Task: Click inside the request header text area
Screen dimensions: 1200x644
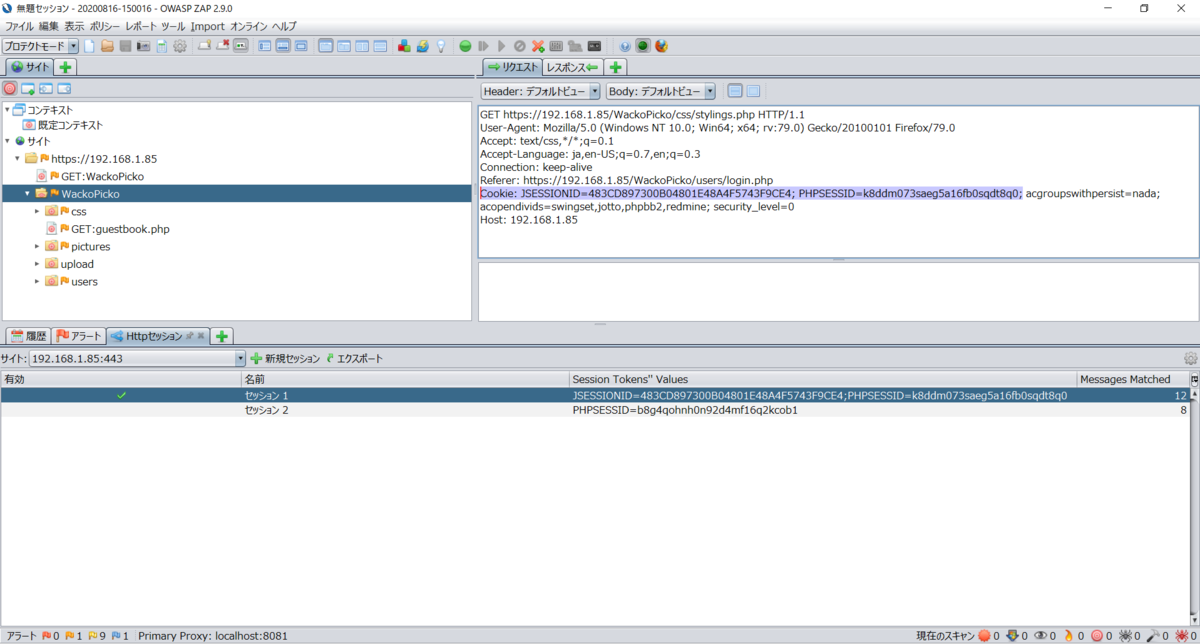Action: pyautogui.click(x=838, y=180)
